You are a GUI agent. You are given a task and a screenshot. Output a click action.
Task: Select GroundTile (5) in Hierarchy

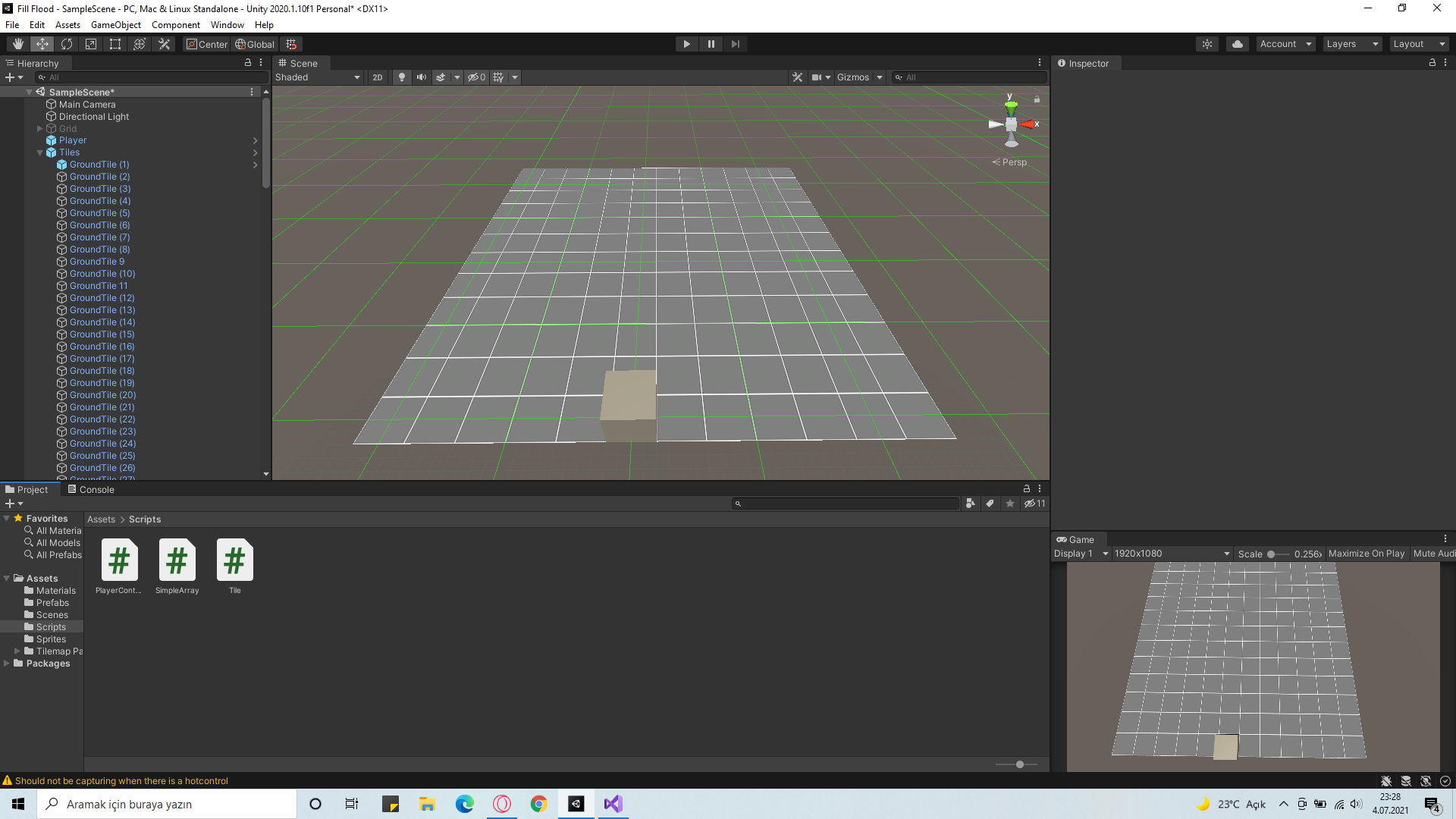100,213
